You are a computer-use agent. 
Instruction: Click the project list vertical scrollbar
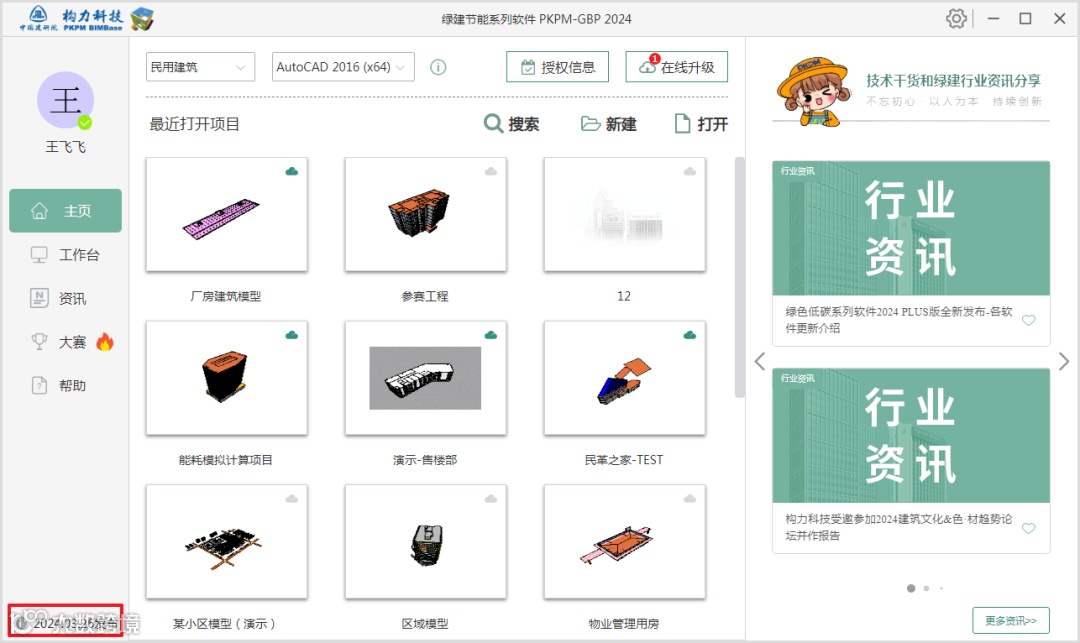coord(740,277)
